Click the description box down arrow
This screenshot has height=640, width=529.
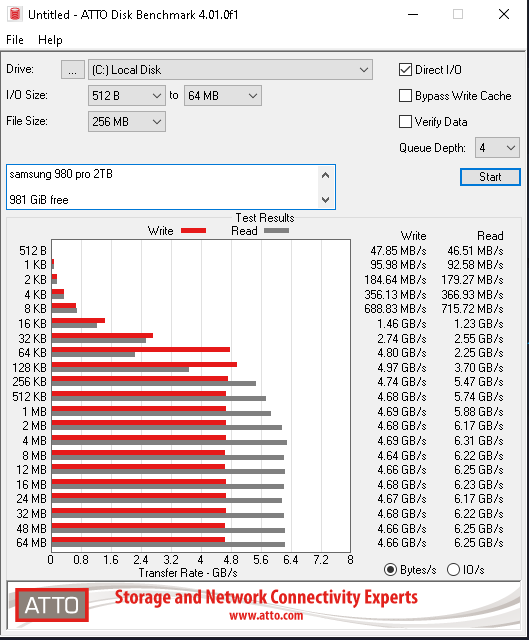pos(325,200)
